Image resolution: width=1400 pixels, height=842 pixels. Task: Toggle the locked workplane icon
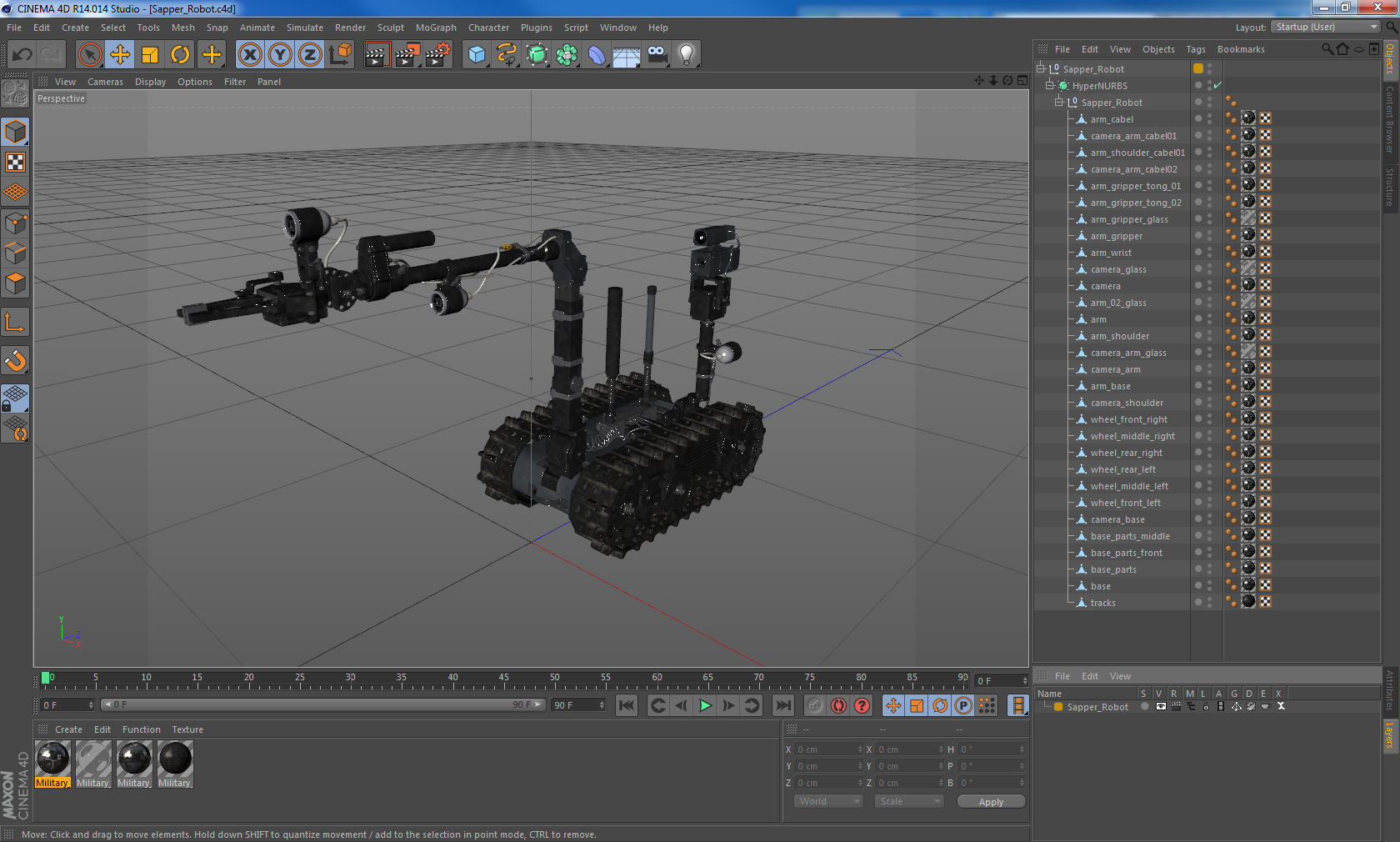coord(15,398)
